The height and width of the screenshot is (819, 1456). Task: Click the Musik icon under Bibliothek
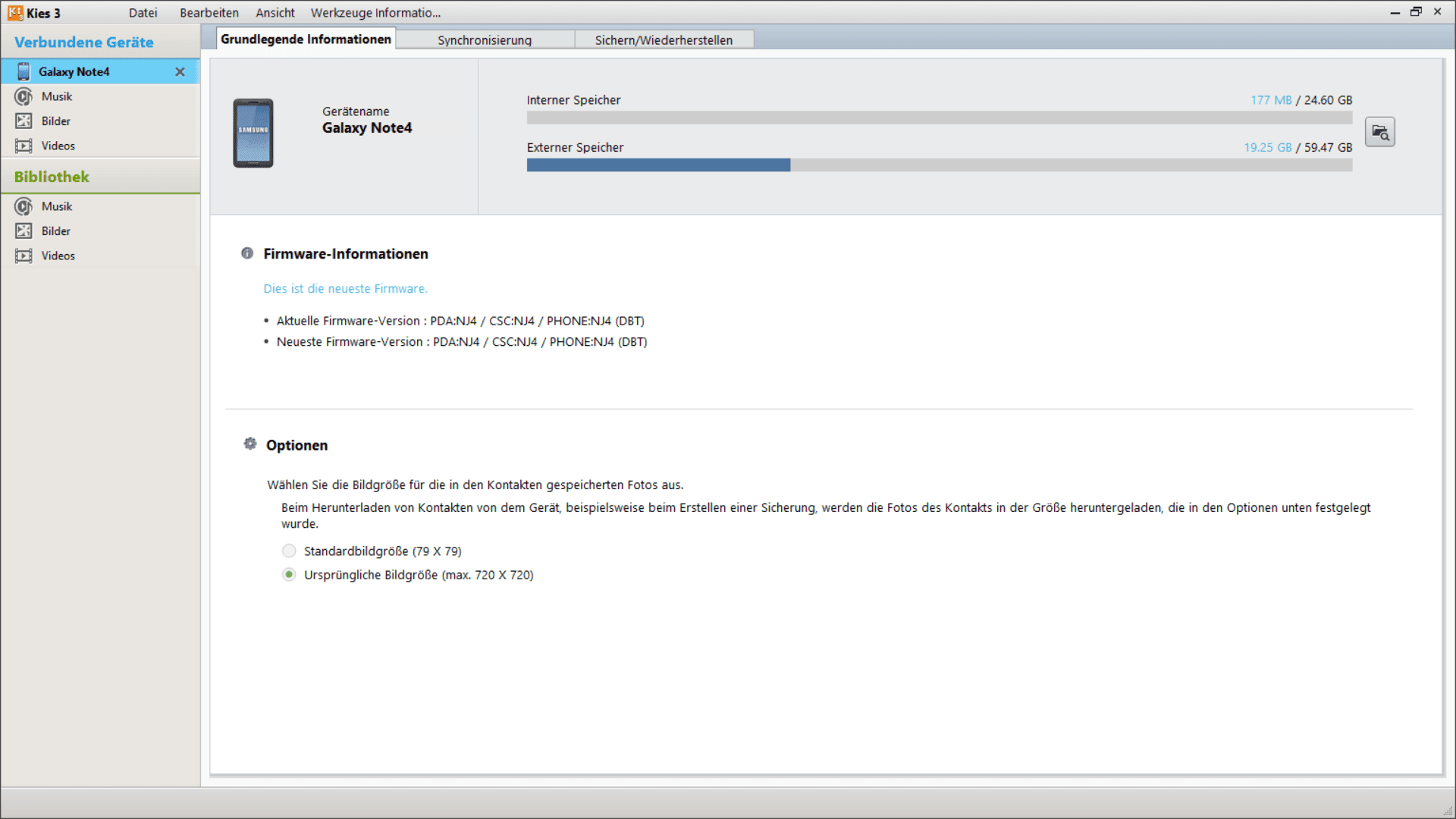(24, 206)
